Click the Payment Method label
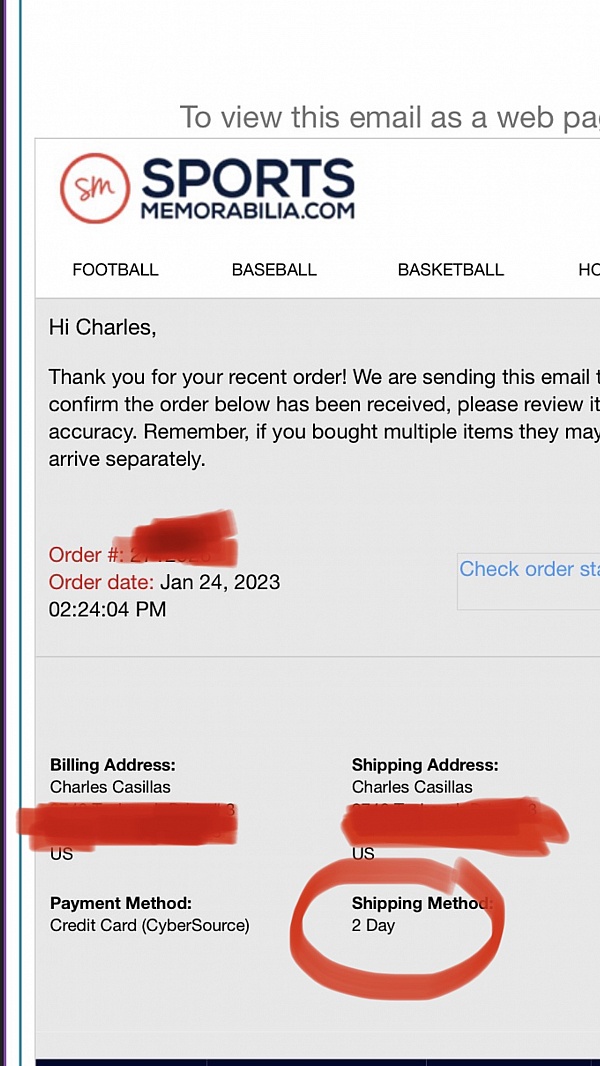 120,903
